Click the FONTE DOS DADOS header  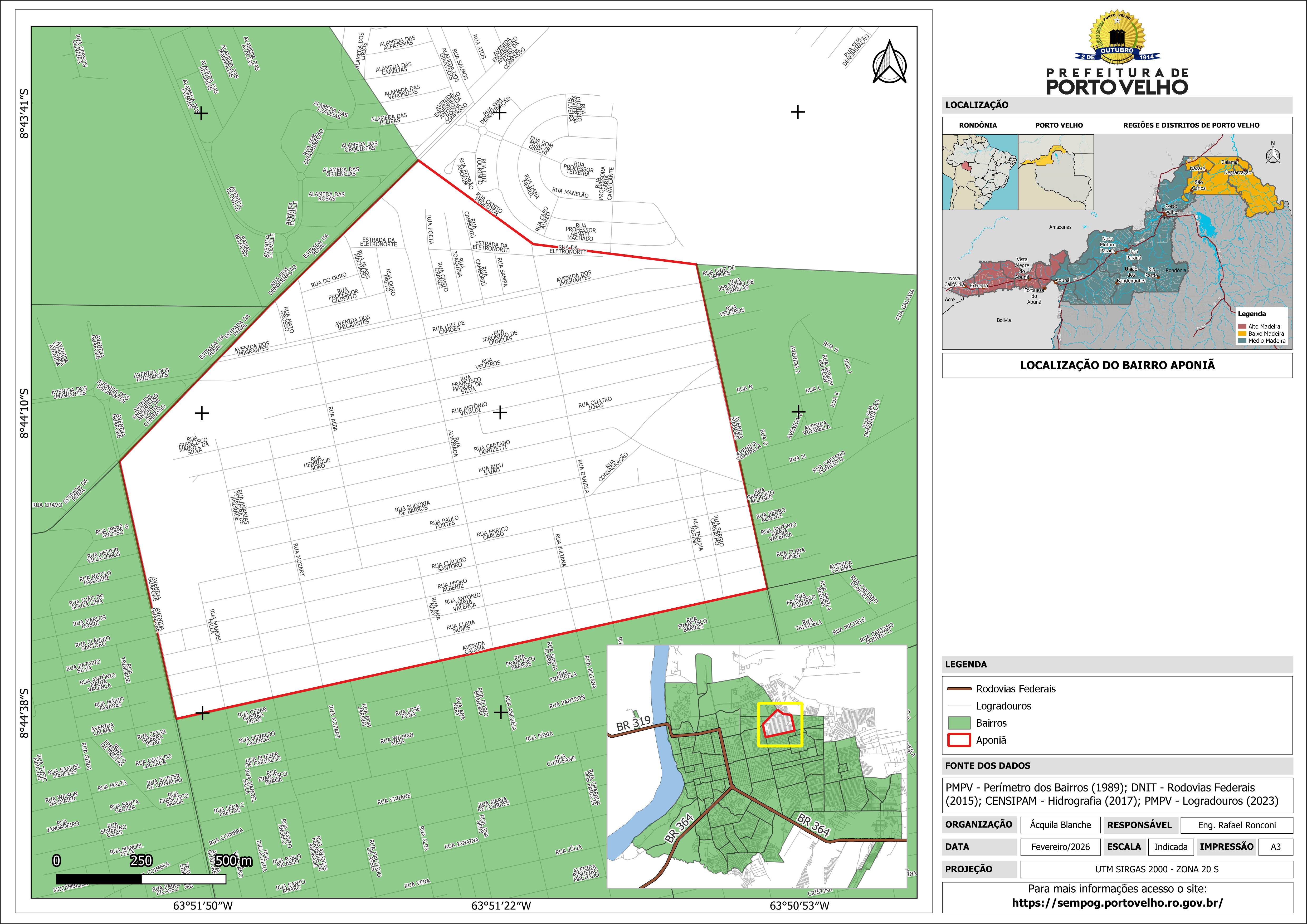(x=988, y=766)
